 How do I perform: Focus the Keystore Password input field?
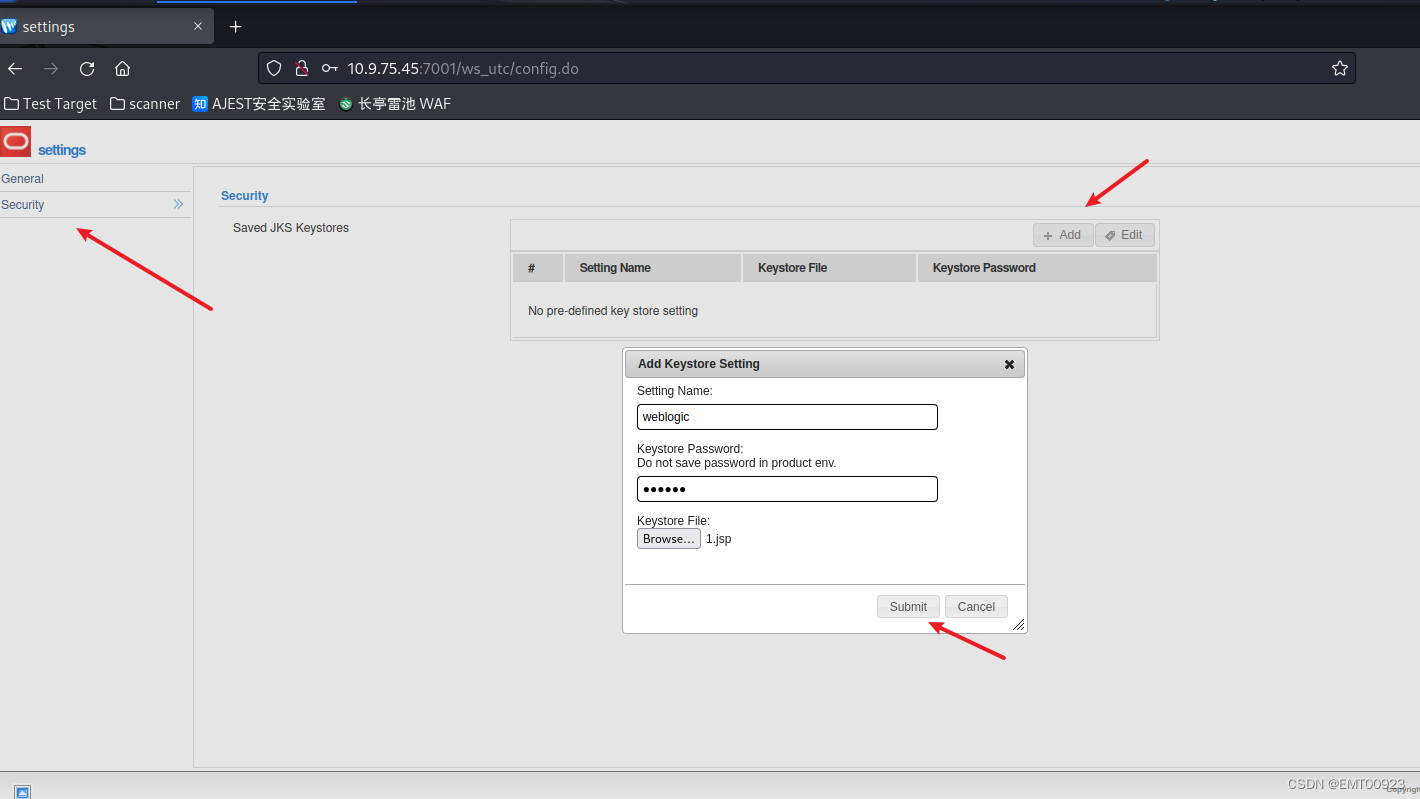point(787,489)
